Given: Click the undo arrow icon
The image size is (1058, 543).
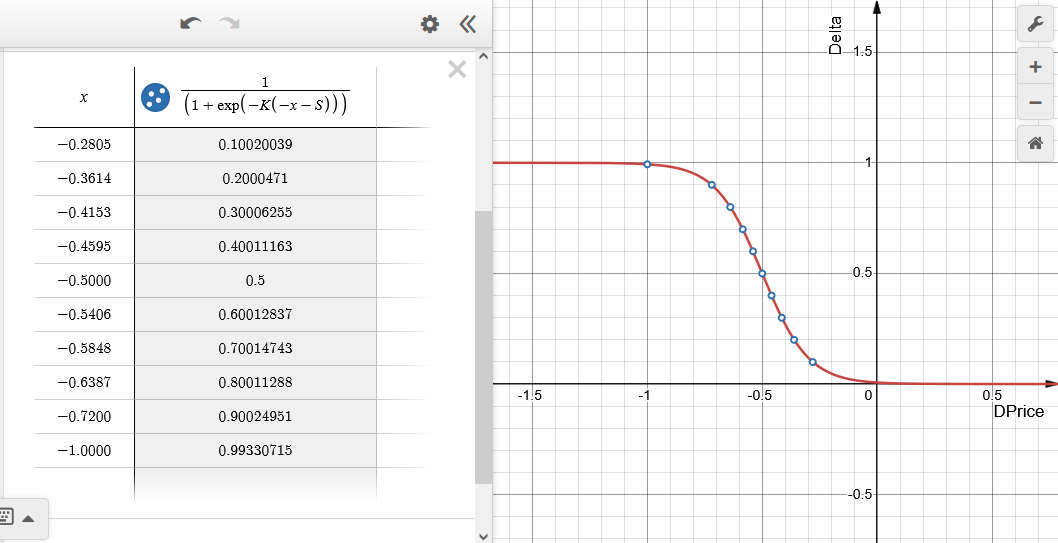Looking at the screenshot, I should (190, 24).
